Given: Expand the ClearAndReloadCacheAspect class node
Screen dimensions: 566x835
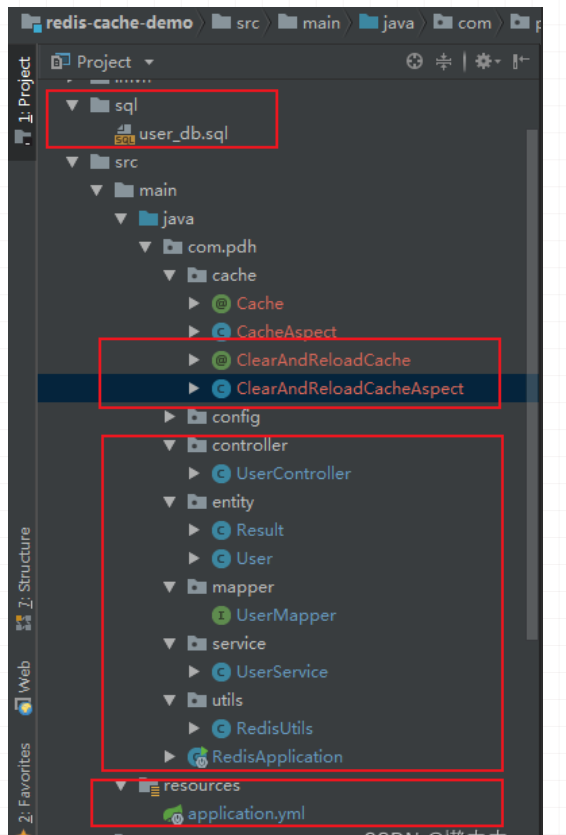Looking at the screenshot, I should (x=194, y=389).
